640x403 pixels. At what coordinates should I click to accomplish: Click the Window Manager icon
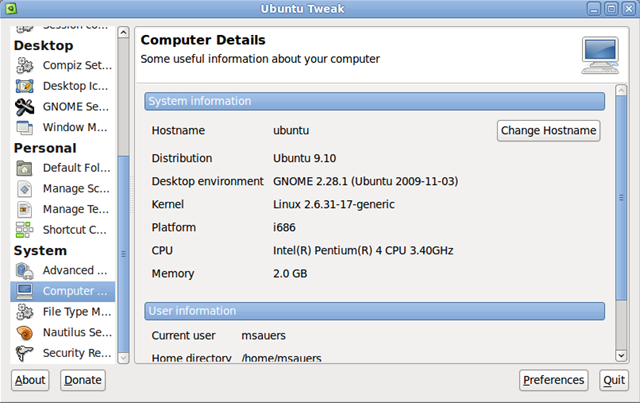24,127
